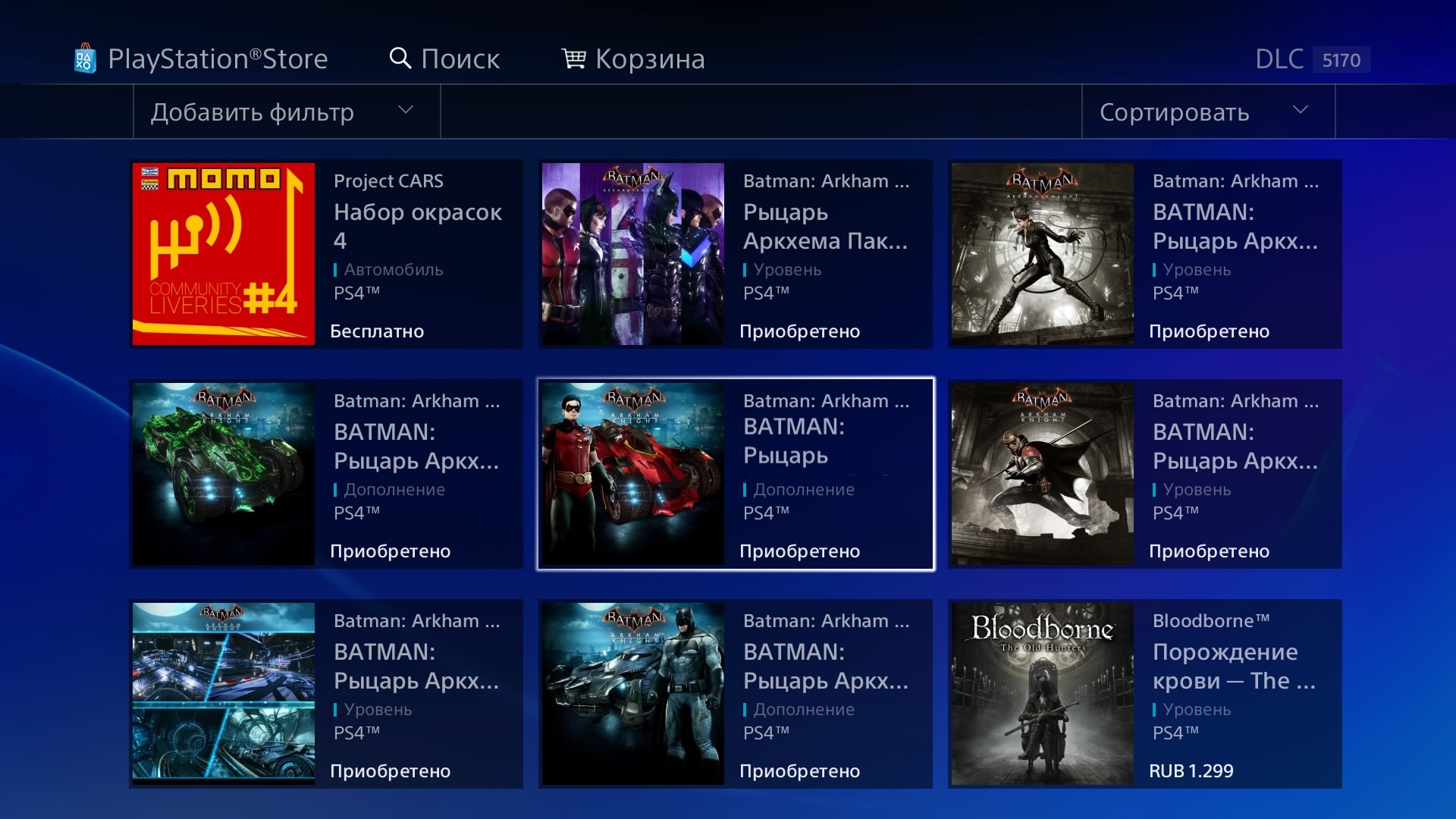1456x819 pixels.
Task: Open the Набор окрасок 4 title
Action: [x=418, y=226]
